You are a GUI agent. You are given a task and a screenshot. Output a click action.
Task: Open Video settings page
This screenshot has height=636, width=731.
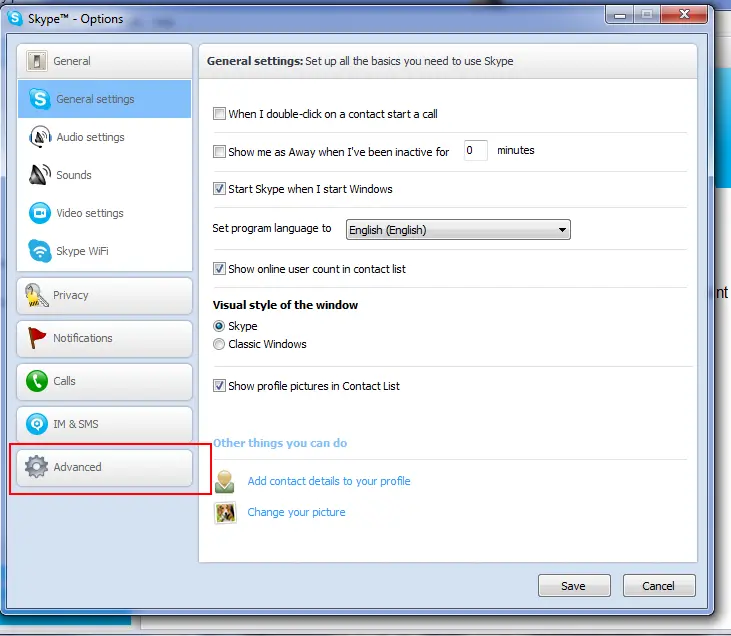click(x=104, y=213)
